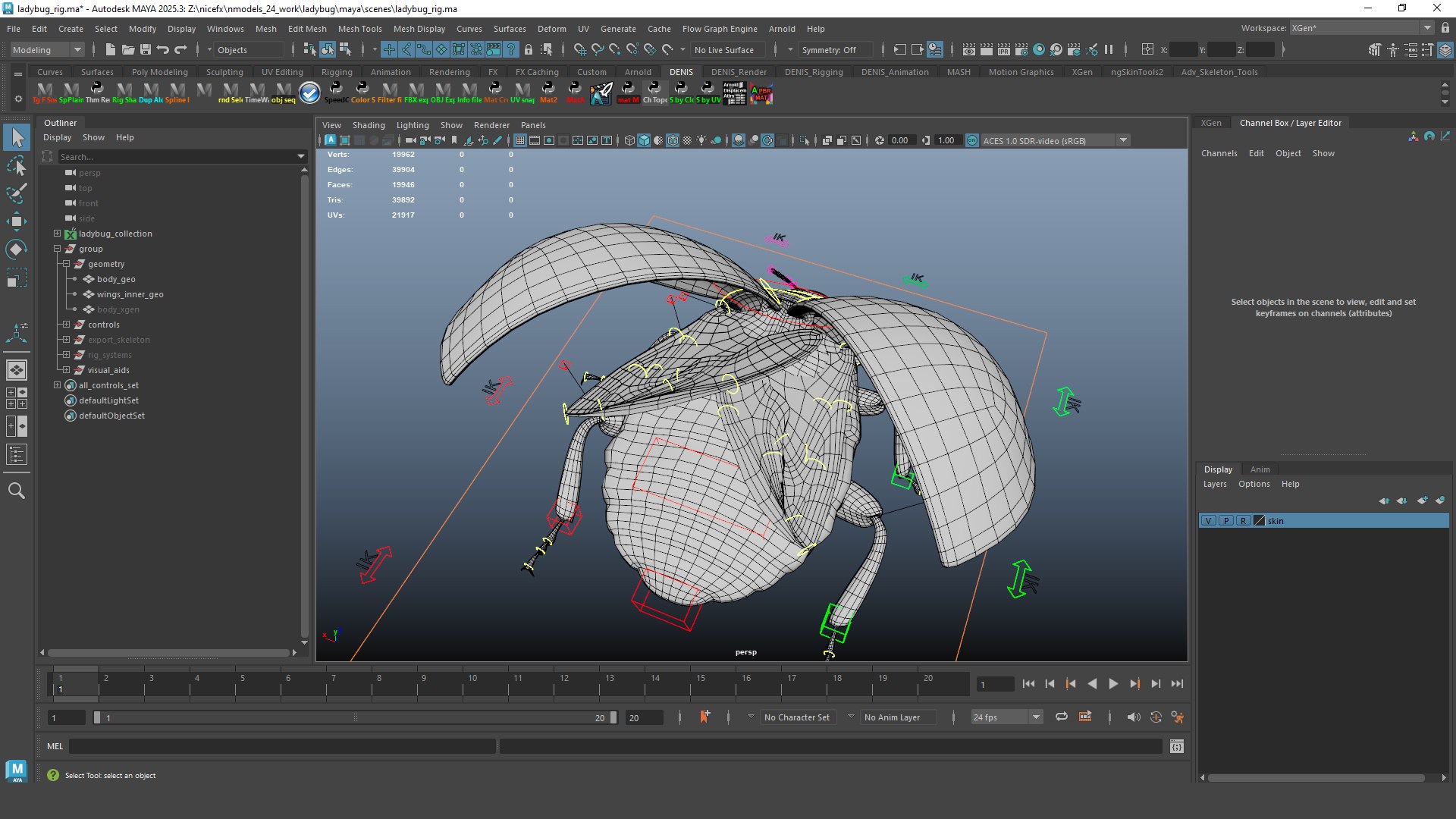Select the Rotate tool in toolbox

(17, 249)
